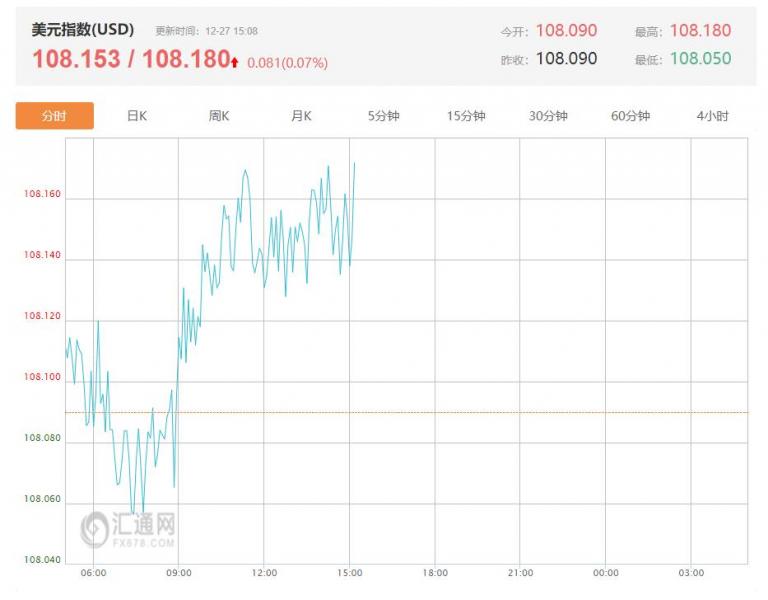Click the 0.081(0.07%) change value
Viewport: 768px width, 600px height.
[287, 63]
